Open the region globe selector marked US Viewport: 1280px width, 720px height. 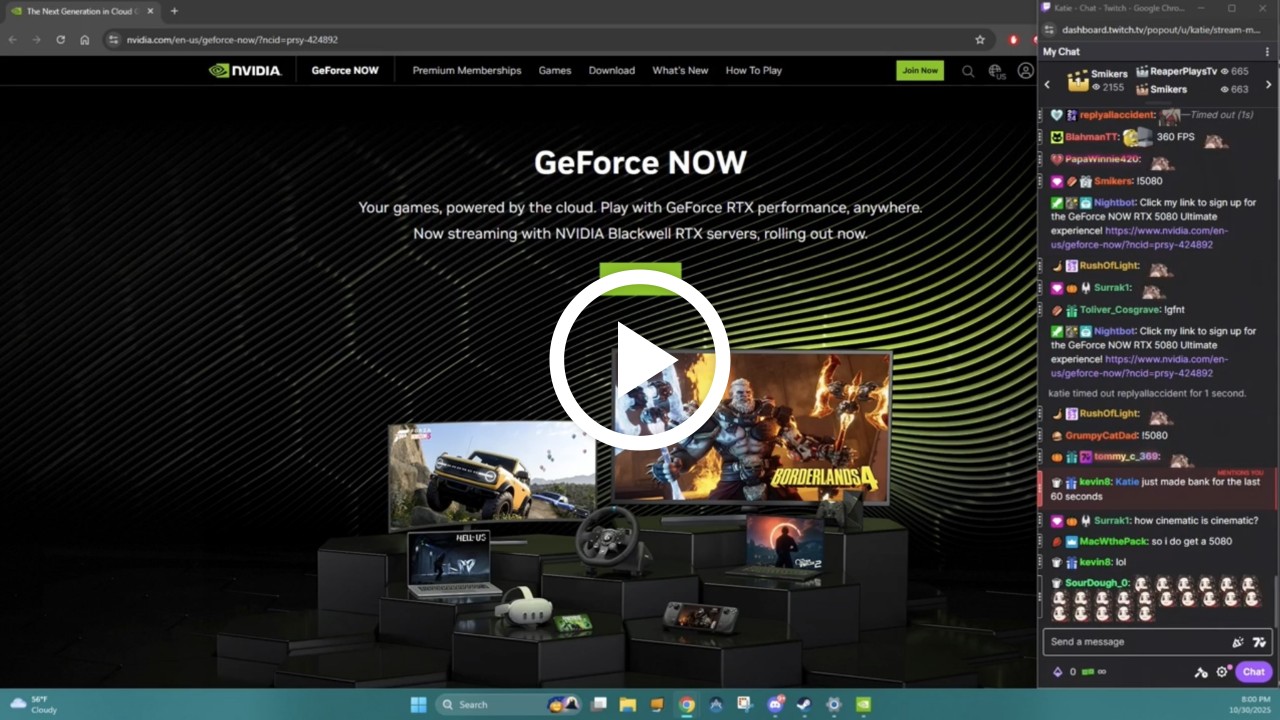point(996,71)
